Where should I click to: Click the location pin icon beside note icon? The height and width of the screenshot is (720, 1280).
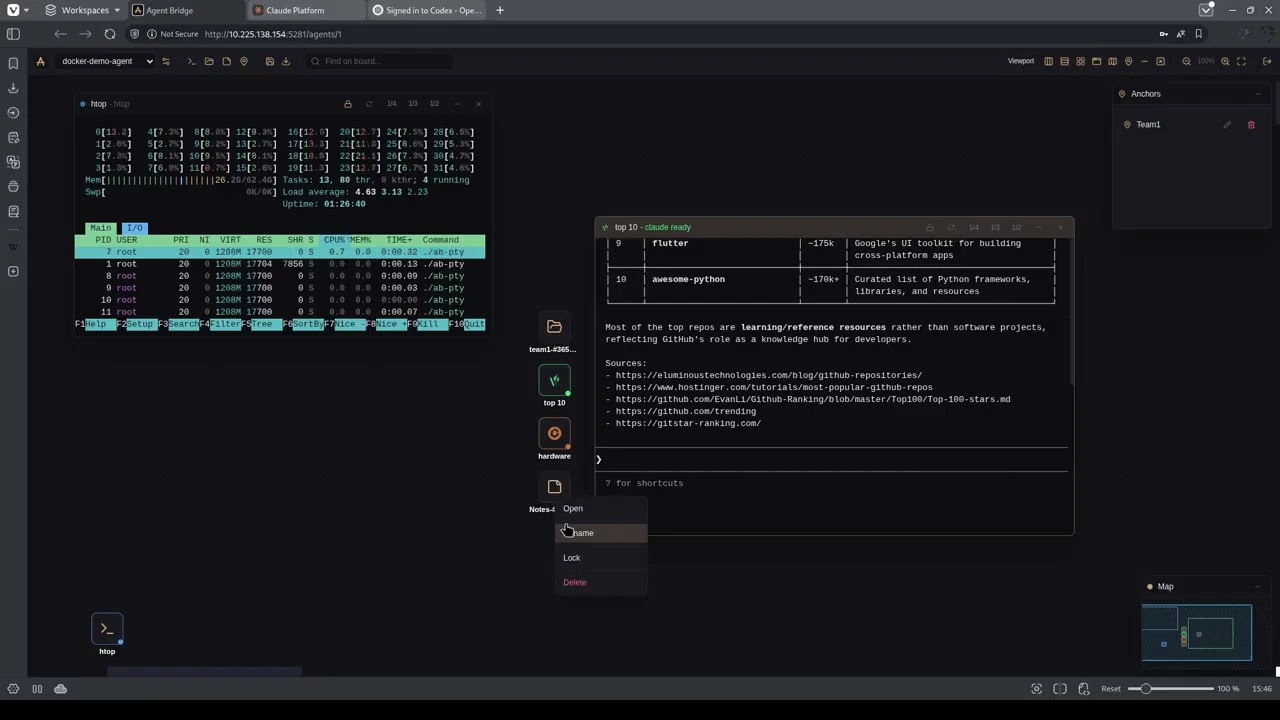(245, 61)
